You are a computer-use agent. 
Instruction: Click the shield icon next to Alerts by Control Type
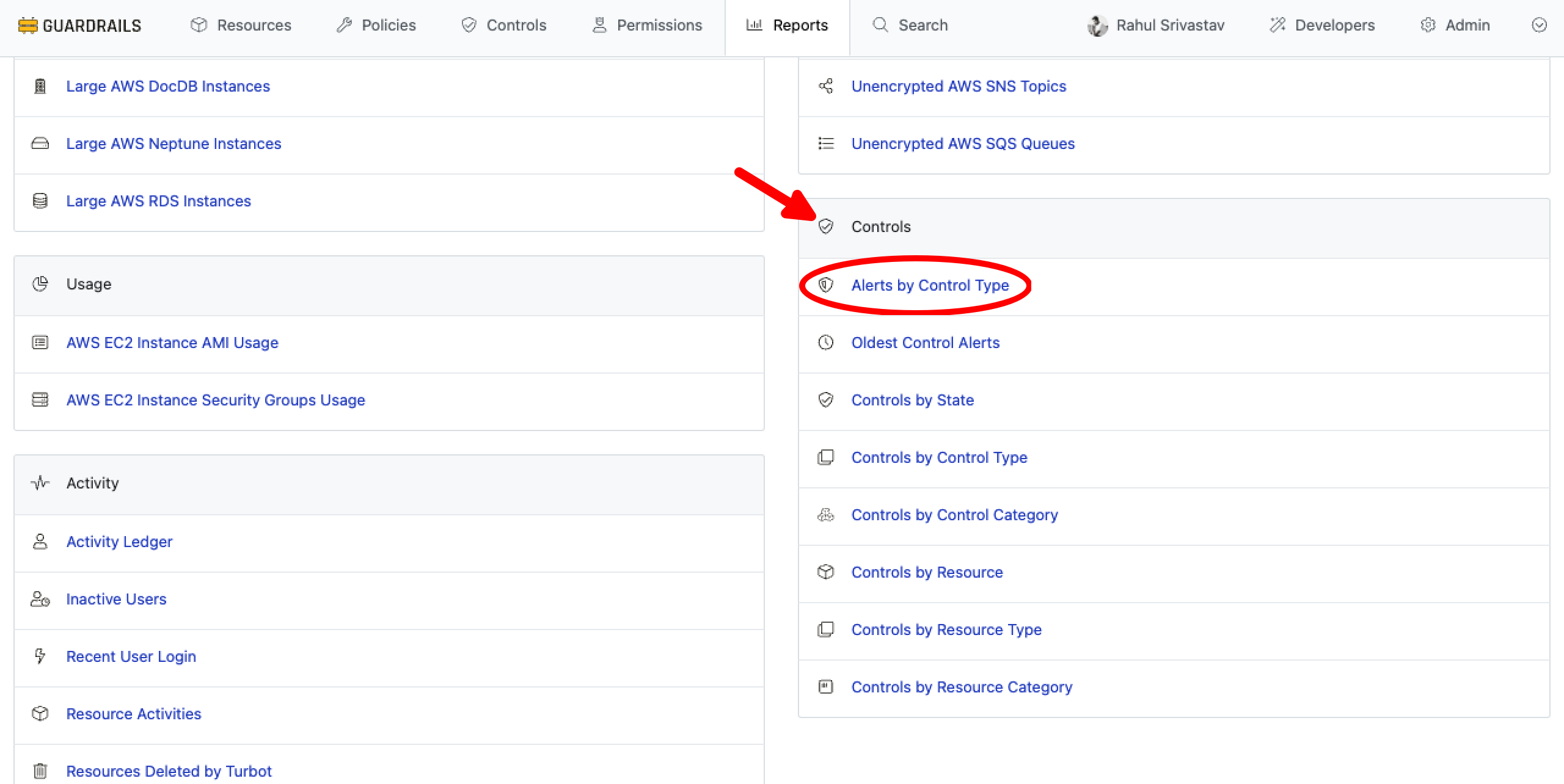point(825,285)
